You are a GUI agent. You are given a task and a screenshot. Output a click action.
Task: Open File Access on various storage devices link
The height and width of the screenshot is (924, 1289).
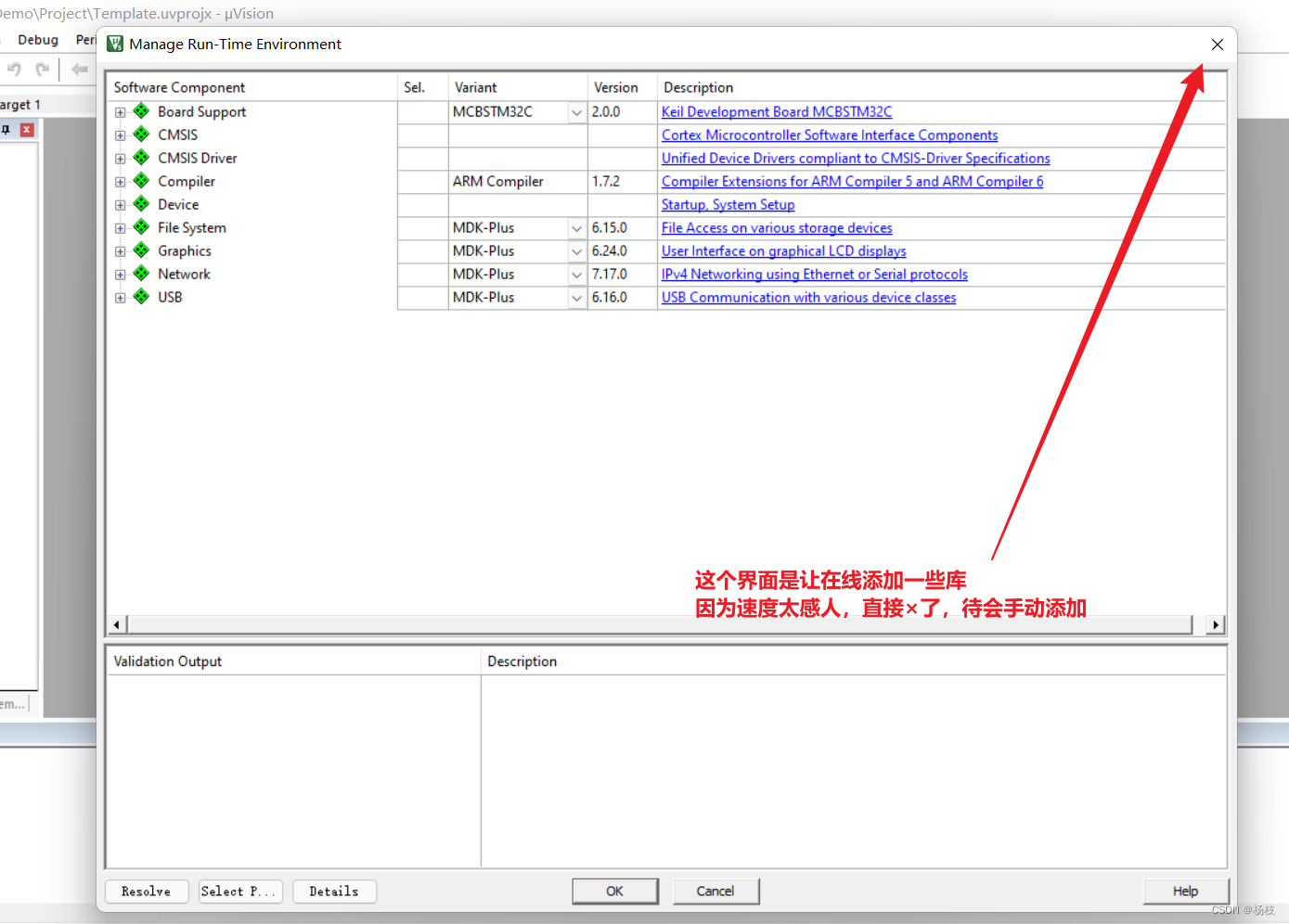[x=777, y=227]
